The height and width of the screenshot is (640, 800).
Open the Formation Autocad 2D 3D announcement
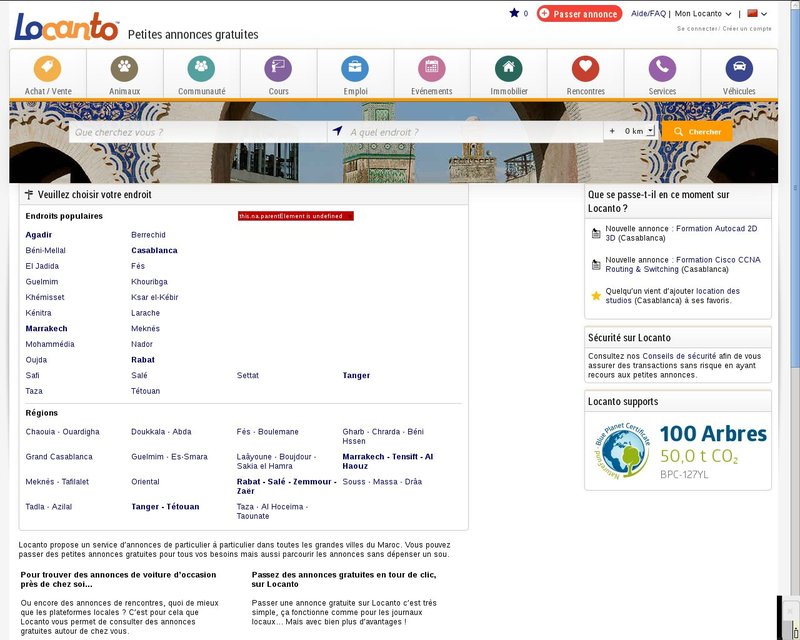click(x=681, y=233)
